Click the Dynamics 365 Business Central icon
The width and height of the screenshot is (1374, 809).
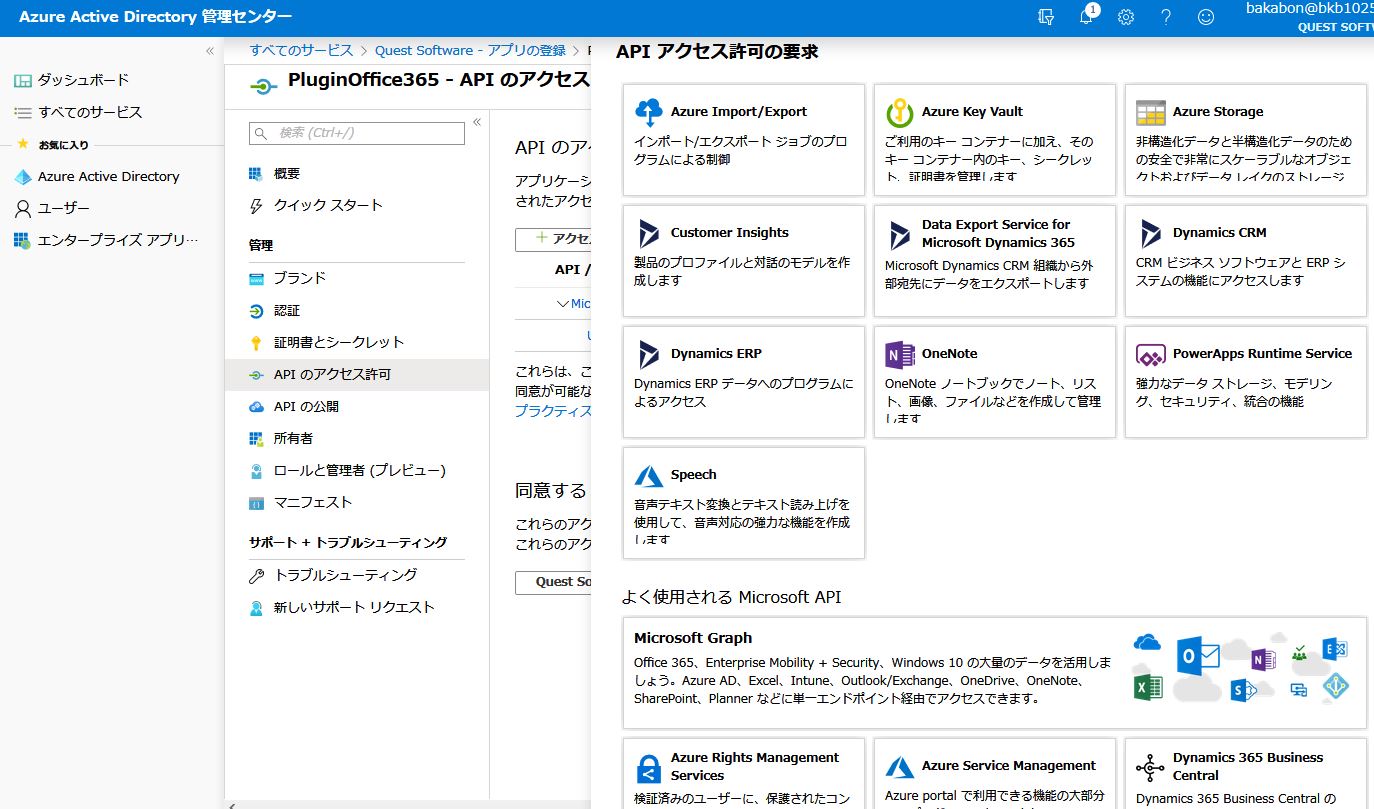click(x=1151, y=768)
